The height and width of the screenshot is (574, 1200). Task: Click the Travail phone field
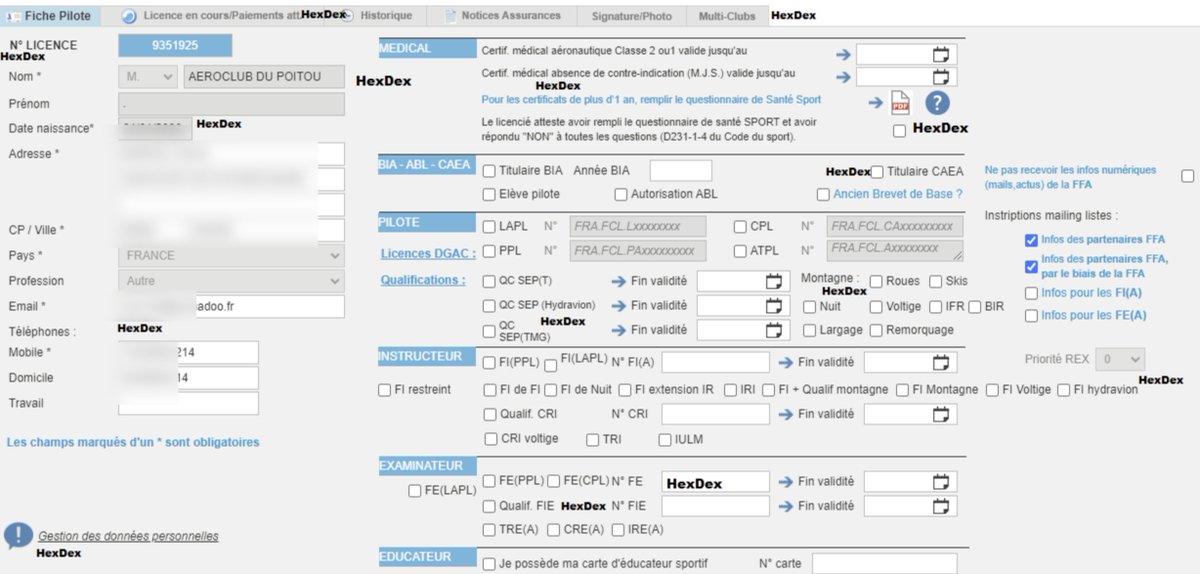point(188,403)
